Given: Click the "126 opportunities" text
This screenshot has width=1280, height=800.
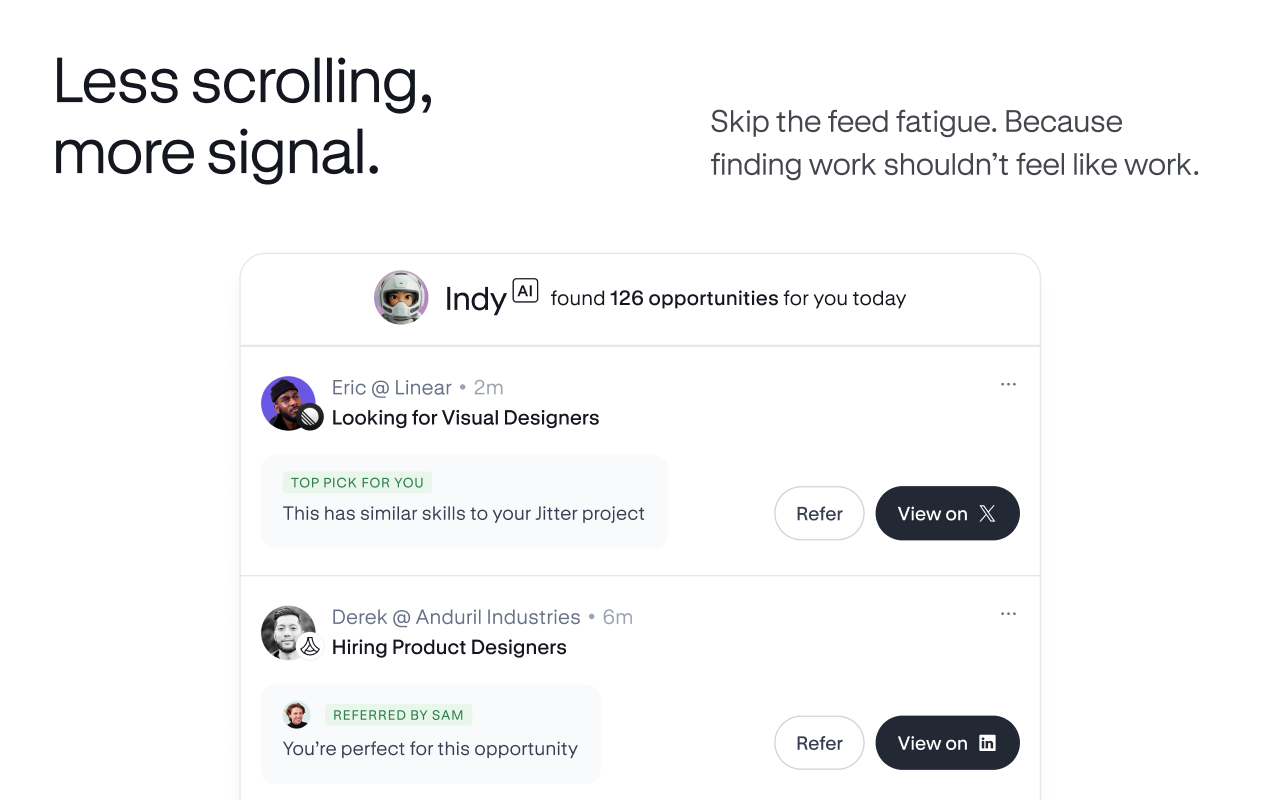Looking at the screenshot, I should pos(694,298).
